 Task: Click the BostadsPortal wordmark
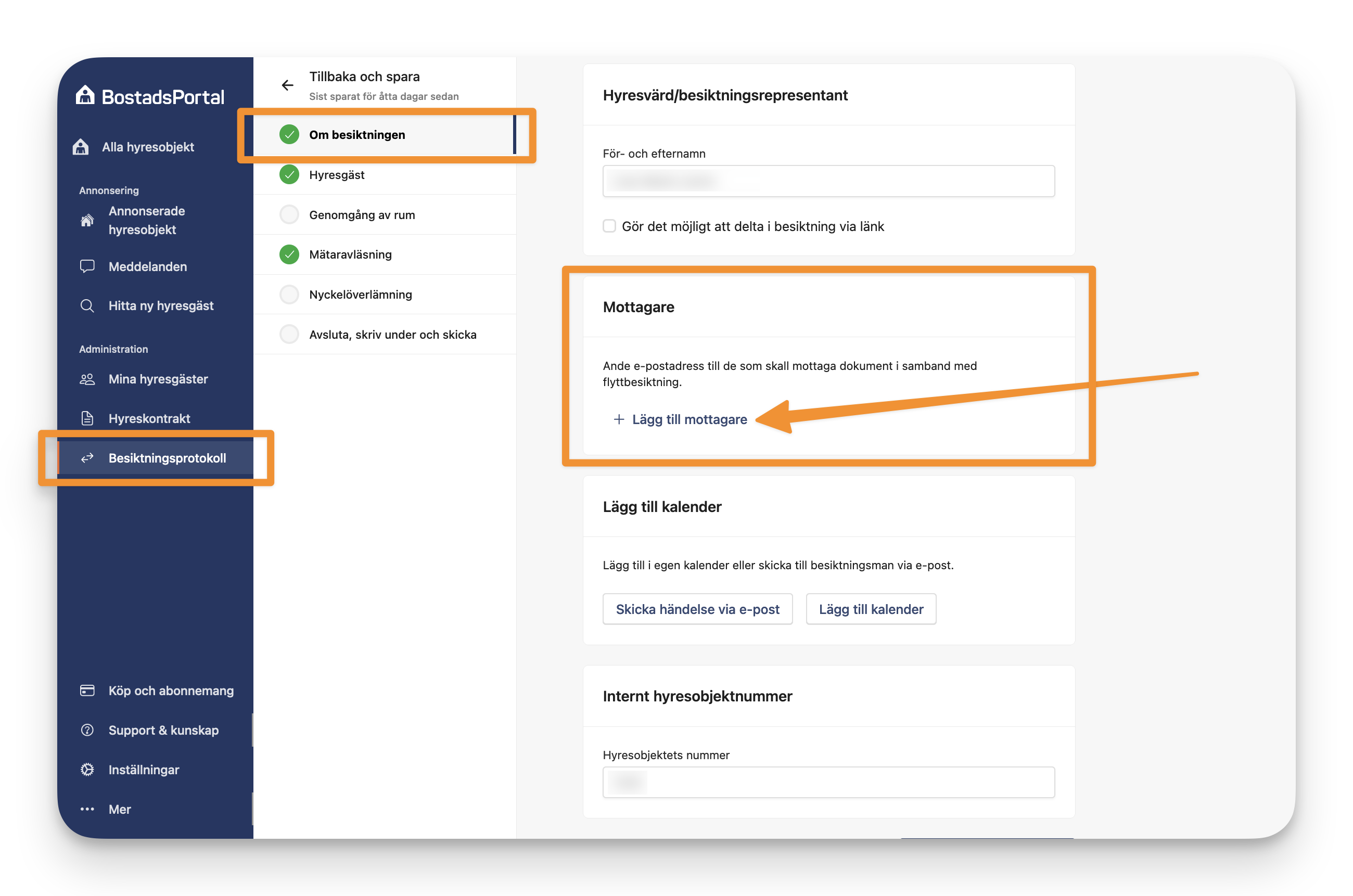(x=163, y=97)
